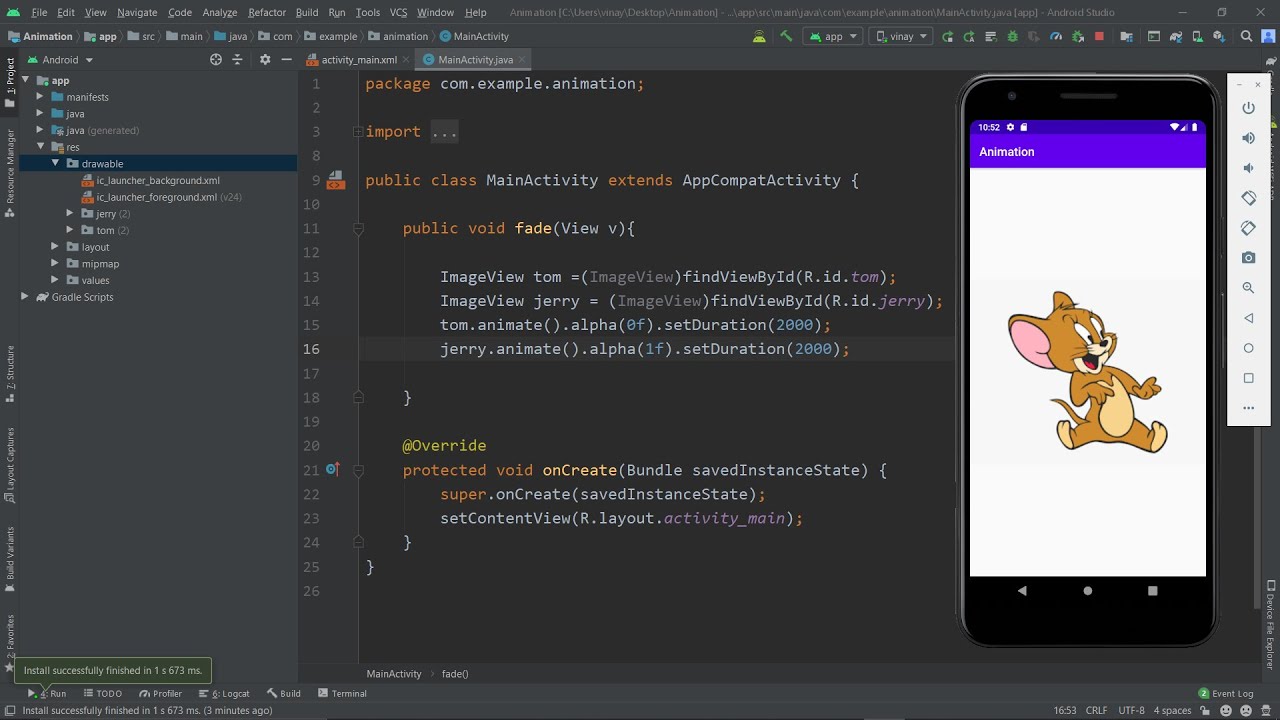Hide the Project panel with the minus icon
The height and width of the screenshot is (720, 1280).
(x=286, y=60)
